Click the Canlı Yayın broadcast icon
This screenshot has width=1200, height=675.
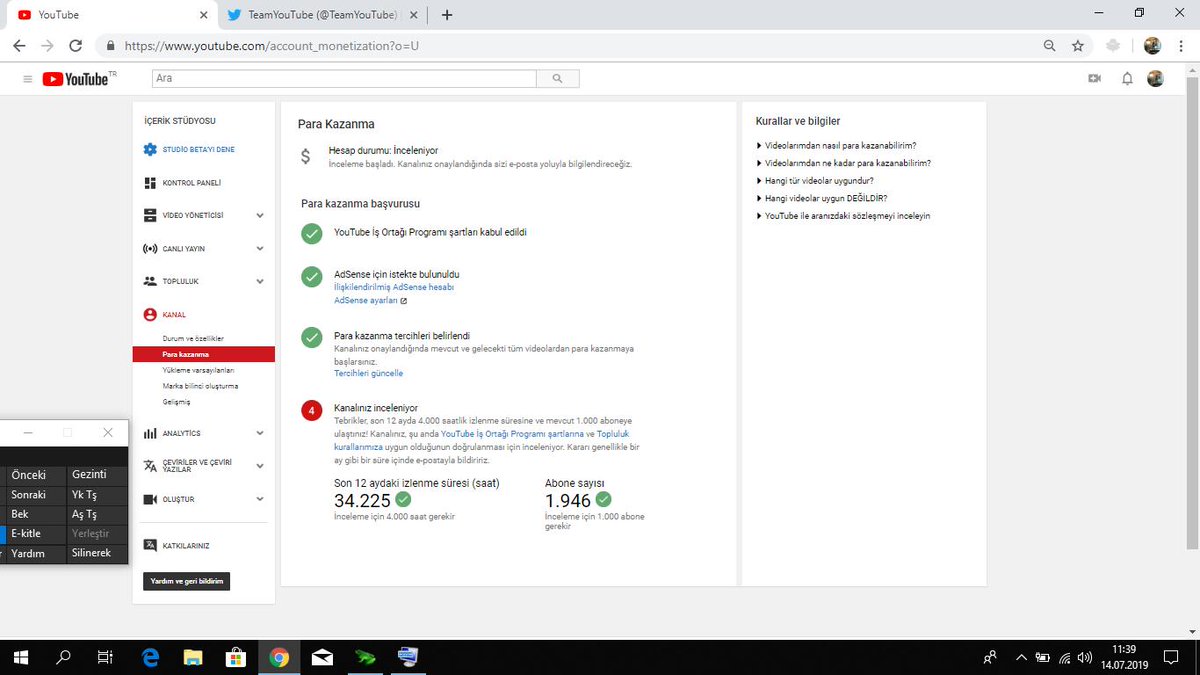click(150, 248)
